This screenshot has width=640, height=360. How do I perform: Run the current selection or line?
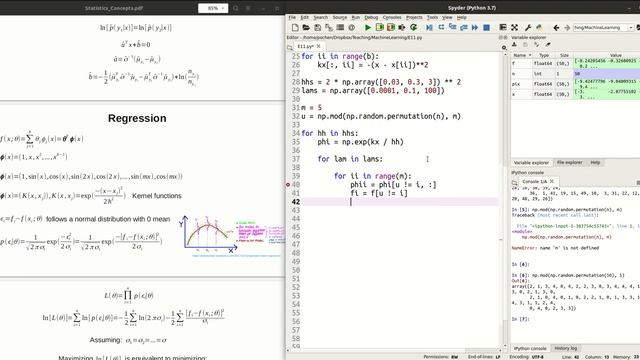(402, 27)
